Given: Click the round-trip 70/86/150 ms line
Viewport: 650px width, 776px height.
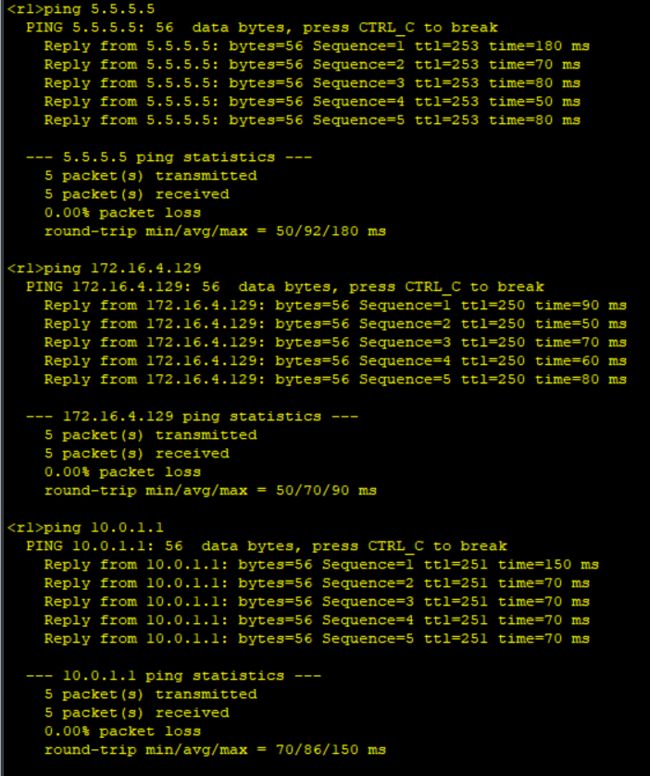Looking at the screenshot, I should [x=215, y=750].
